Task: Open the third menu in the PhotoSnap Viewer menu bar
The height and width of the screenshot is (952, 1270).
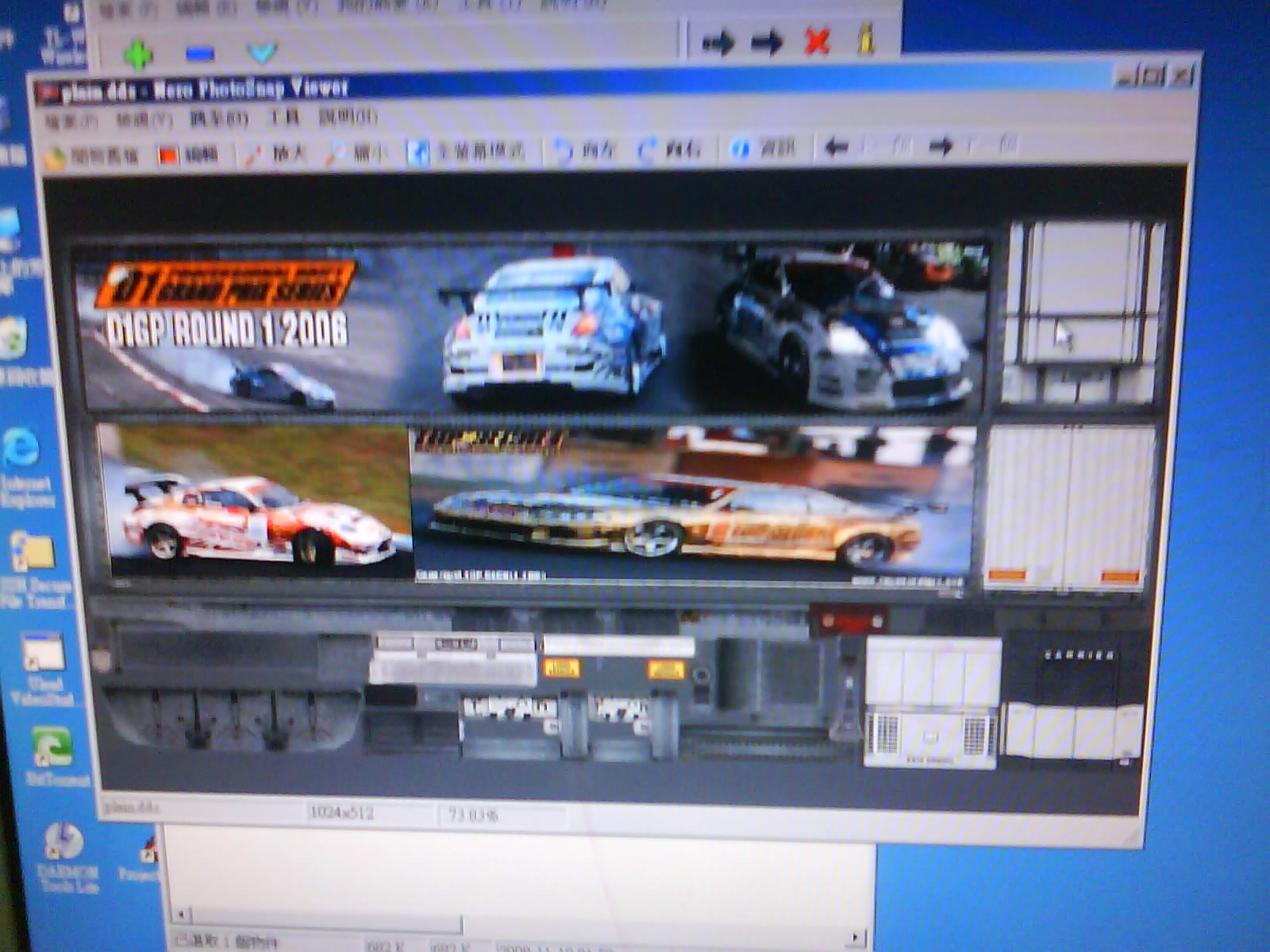Action: [x=218, y=119]
